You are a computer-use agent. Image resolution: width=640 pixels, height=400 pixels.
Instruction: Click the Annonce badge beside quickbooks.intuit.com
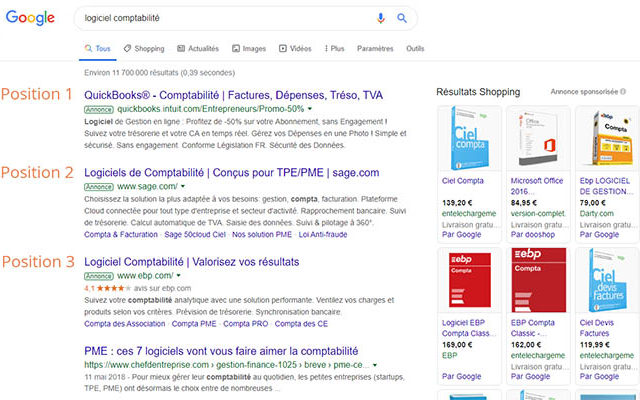[99, 109]
